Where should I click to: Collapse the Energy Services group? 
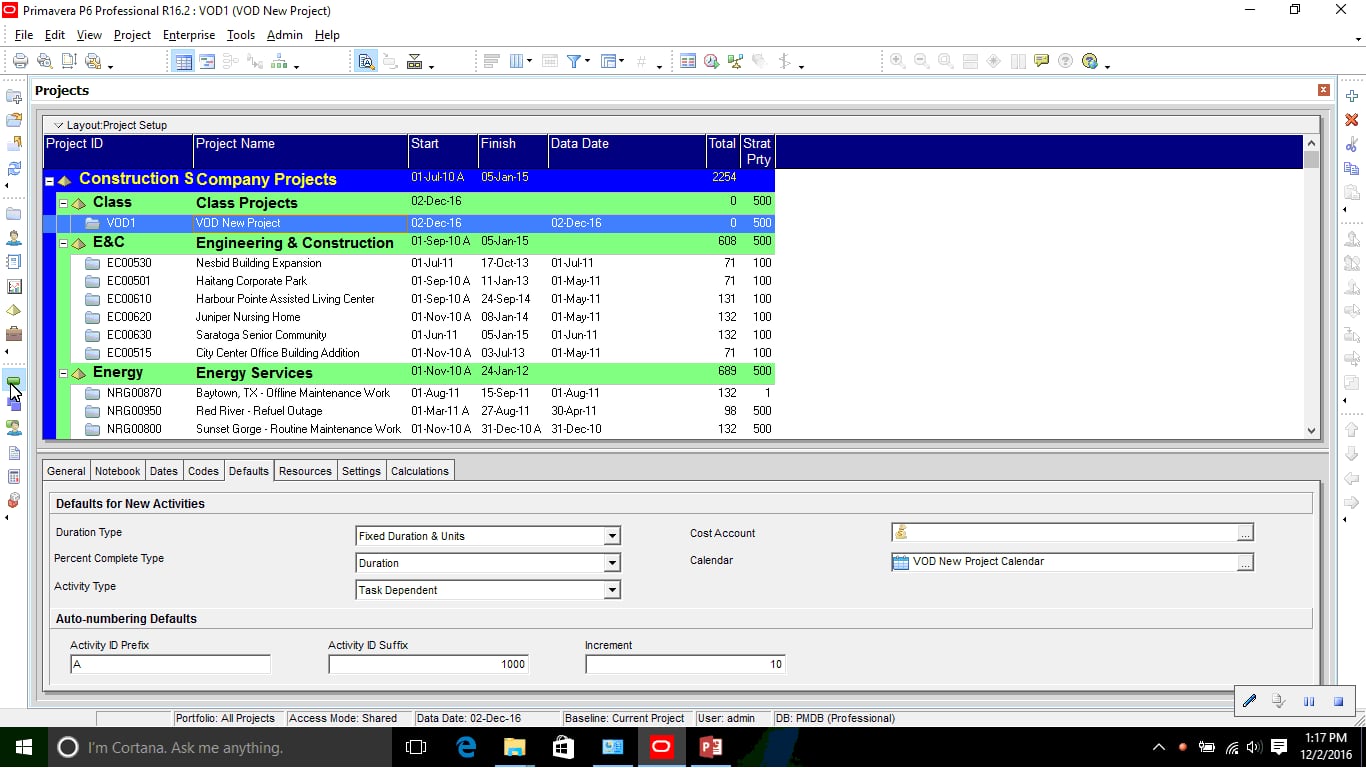[63, 373]
